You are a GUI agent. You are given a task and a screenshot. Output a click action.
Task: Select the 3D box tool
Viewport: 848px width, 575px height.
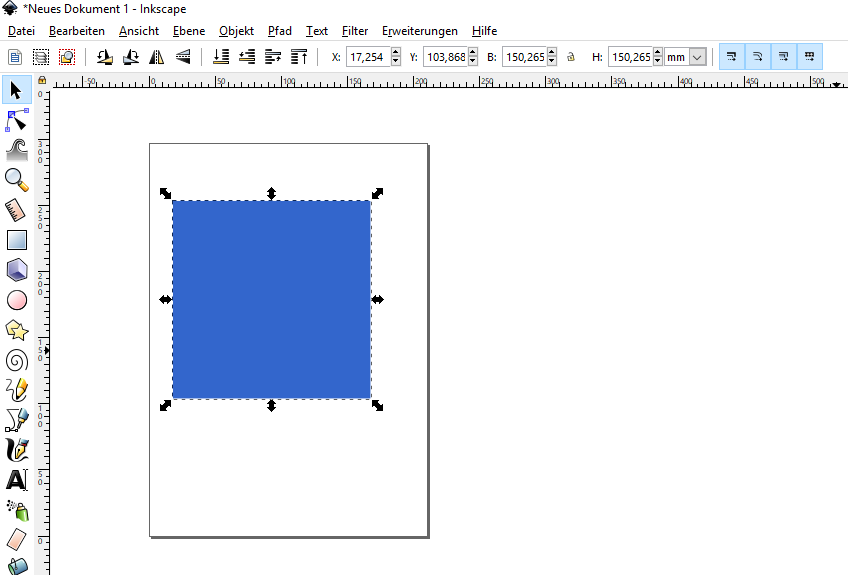16,269
